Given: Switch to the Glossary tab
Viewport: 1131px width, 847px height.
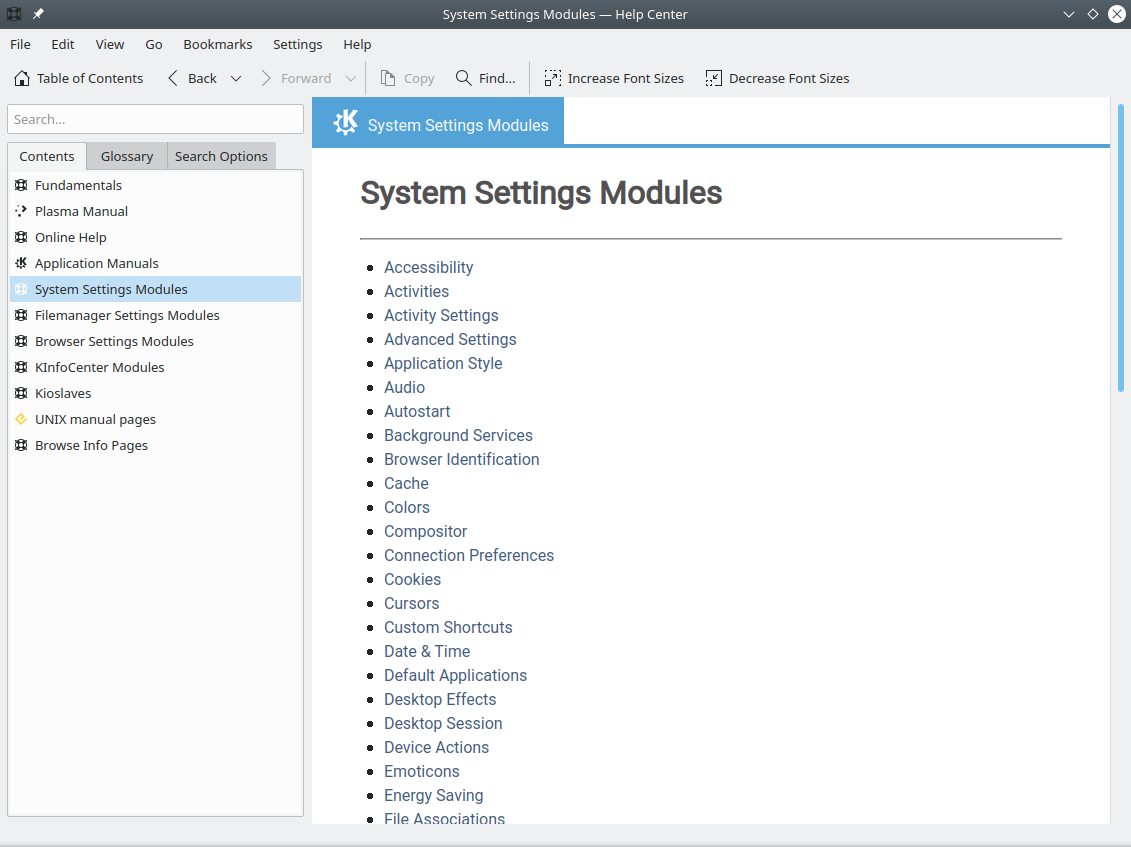Looking at the screenshot, I should point(127,156).
